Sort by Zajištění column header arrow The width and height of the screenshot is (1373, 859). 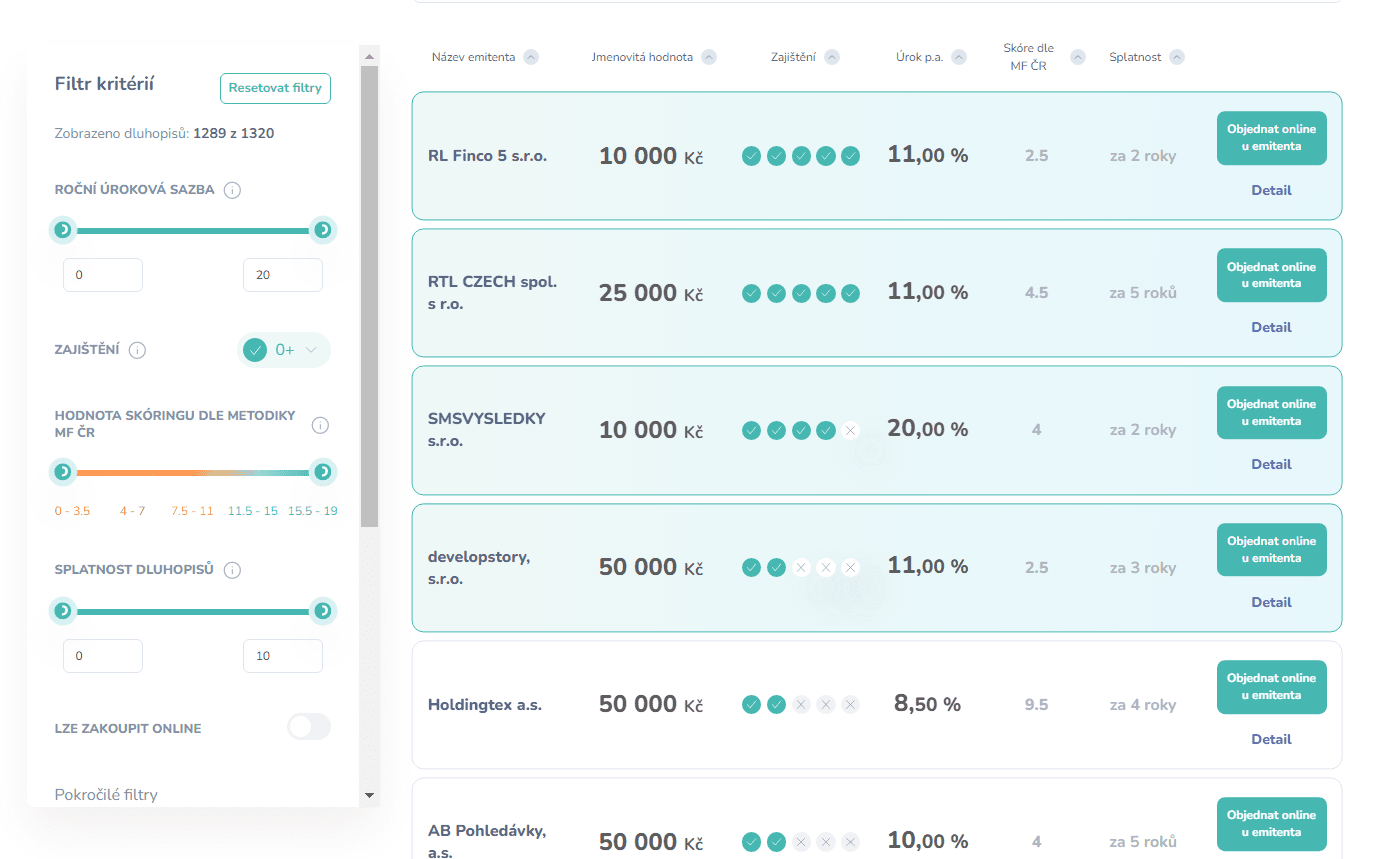[832, 57]
